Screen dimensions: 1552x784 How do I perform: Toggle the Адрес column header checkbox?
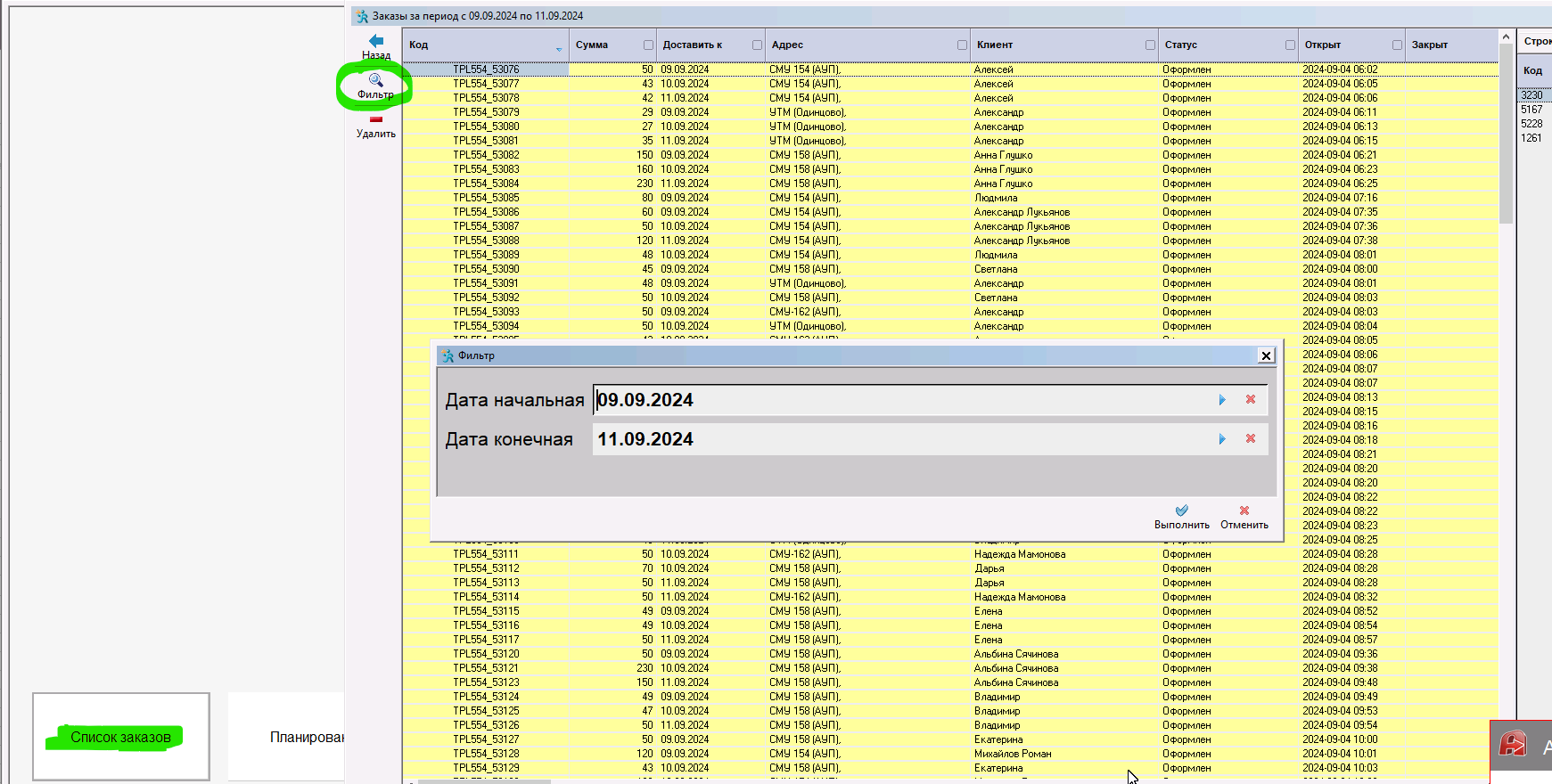(962, 45)
